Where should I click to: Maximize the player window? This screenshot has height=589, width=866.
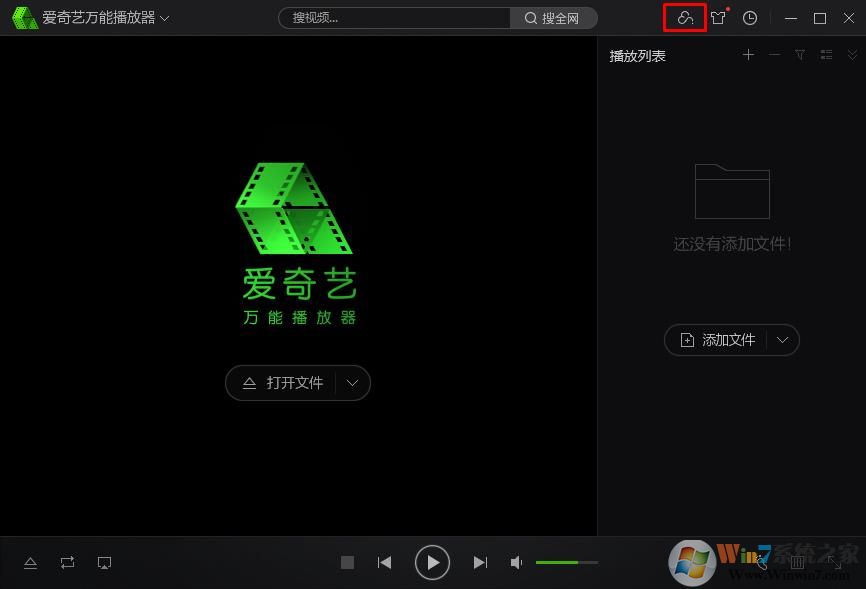coord(820,18)
